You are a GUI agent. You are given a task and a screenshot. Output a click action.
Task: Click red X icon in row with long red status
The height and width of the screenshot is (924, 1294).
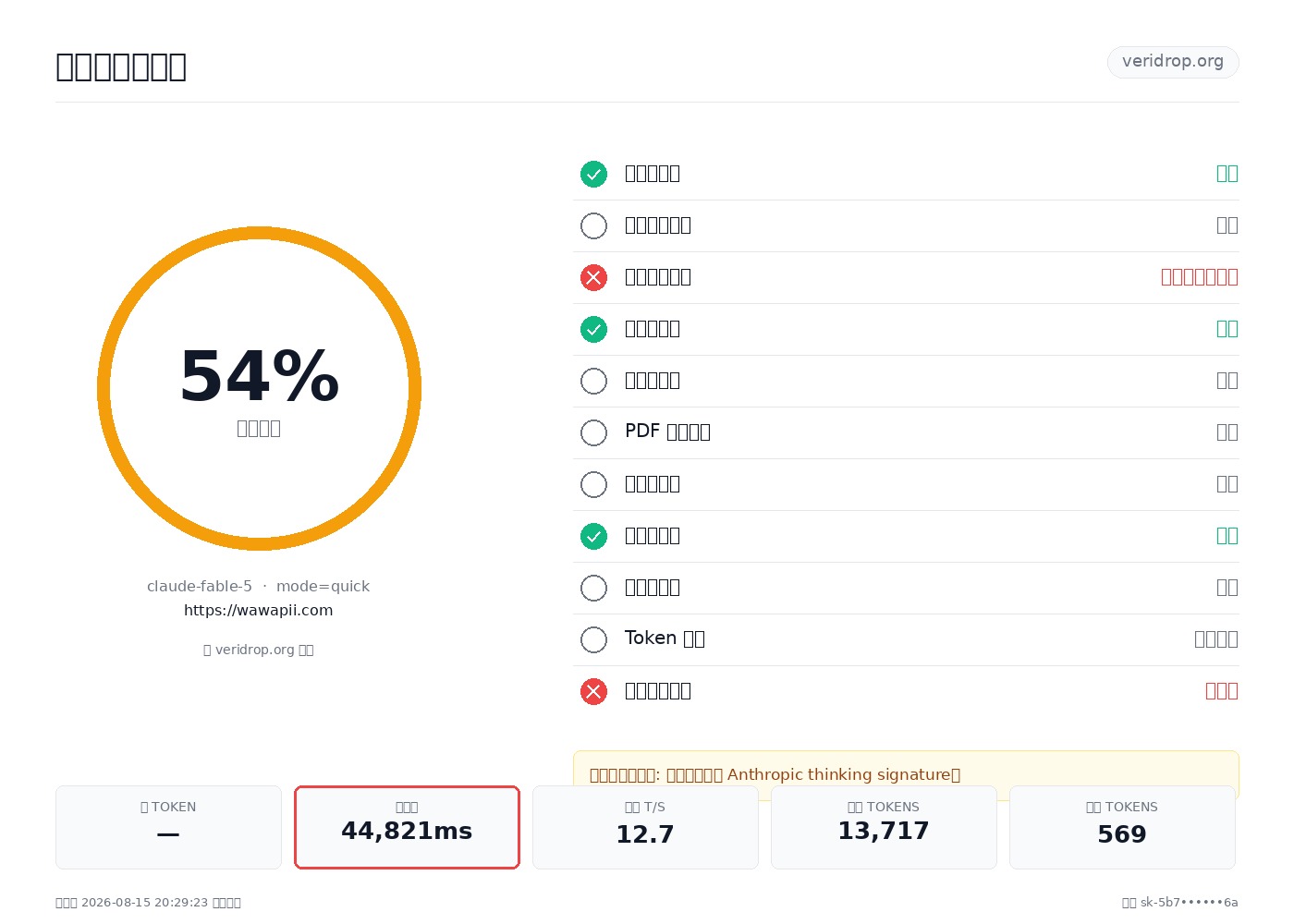[x=593, y=277]
